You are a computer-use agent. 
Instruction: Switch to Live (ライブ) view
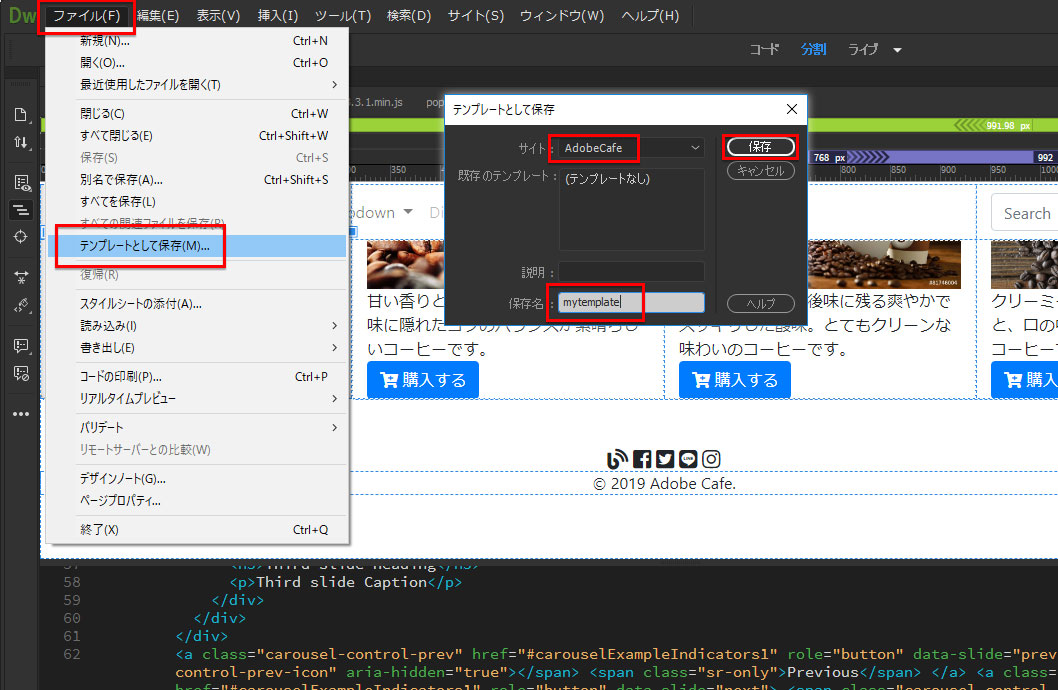[x=864, y=49]
